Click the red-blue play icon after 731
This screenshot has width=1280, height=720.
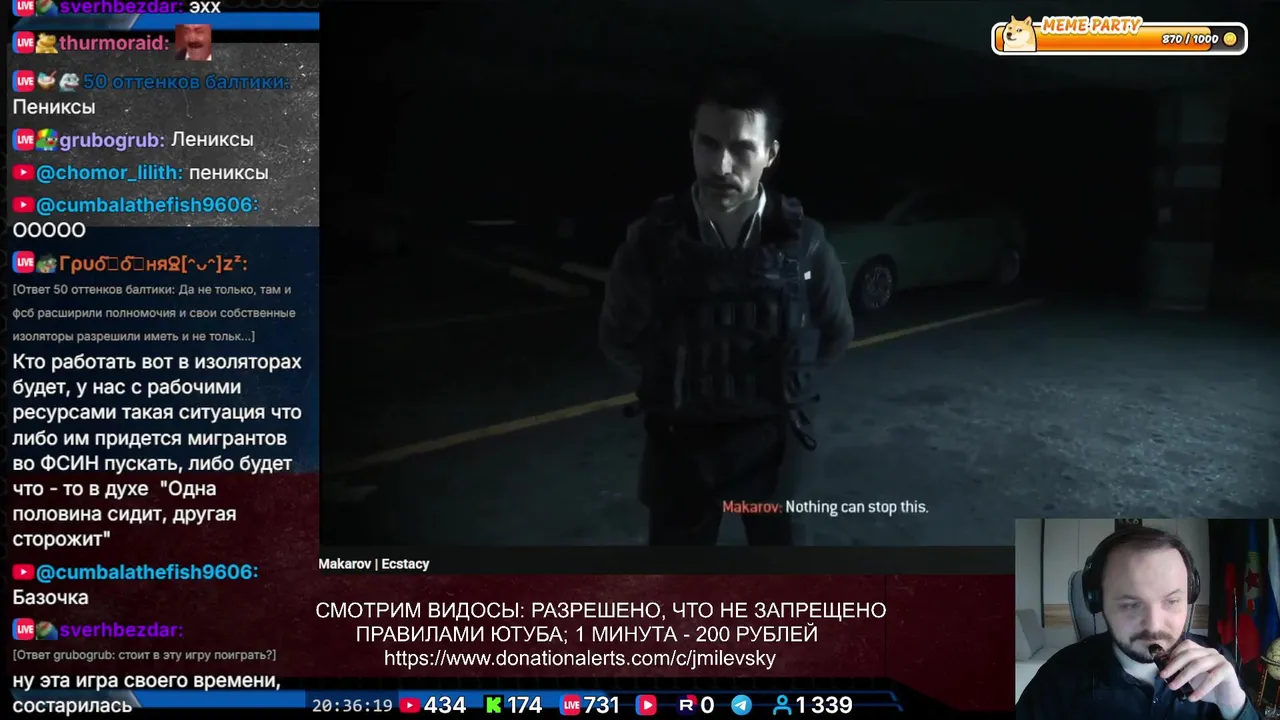tap(646, 705)
